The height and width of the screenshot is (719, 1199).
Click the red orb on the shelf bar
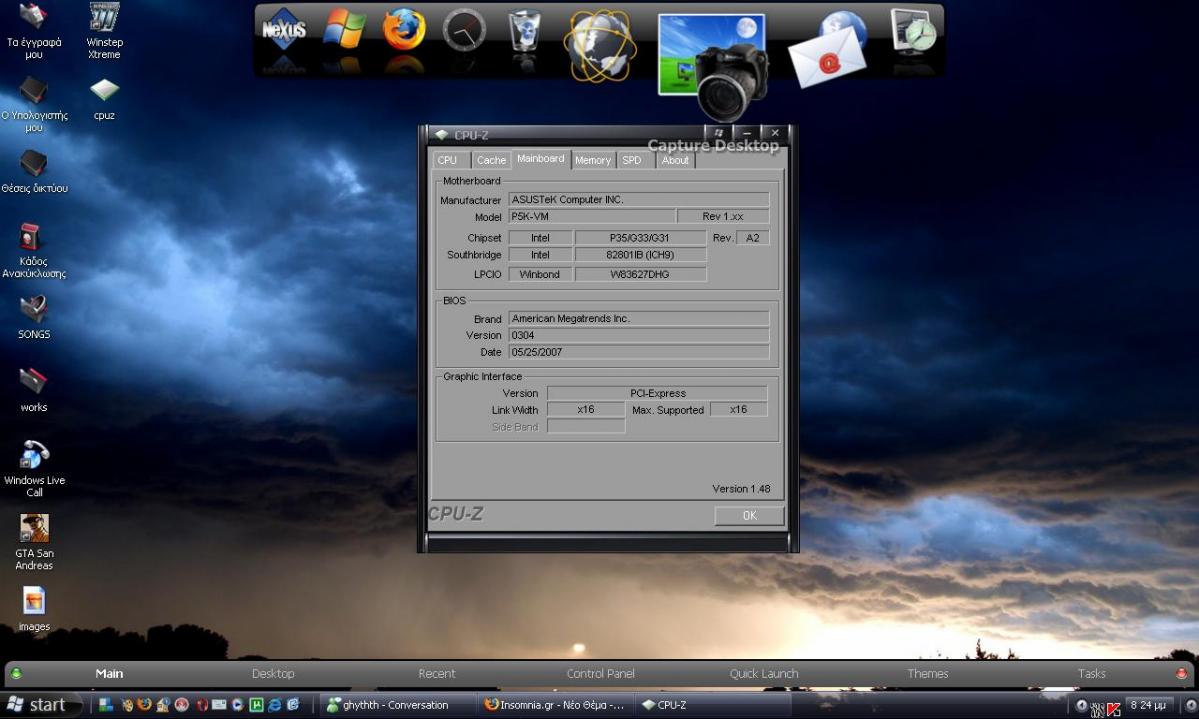tap(1181, 673)
